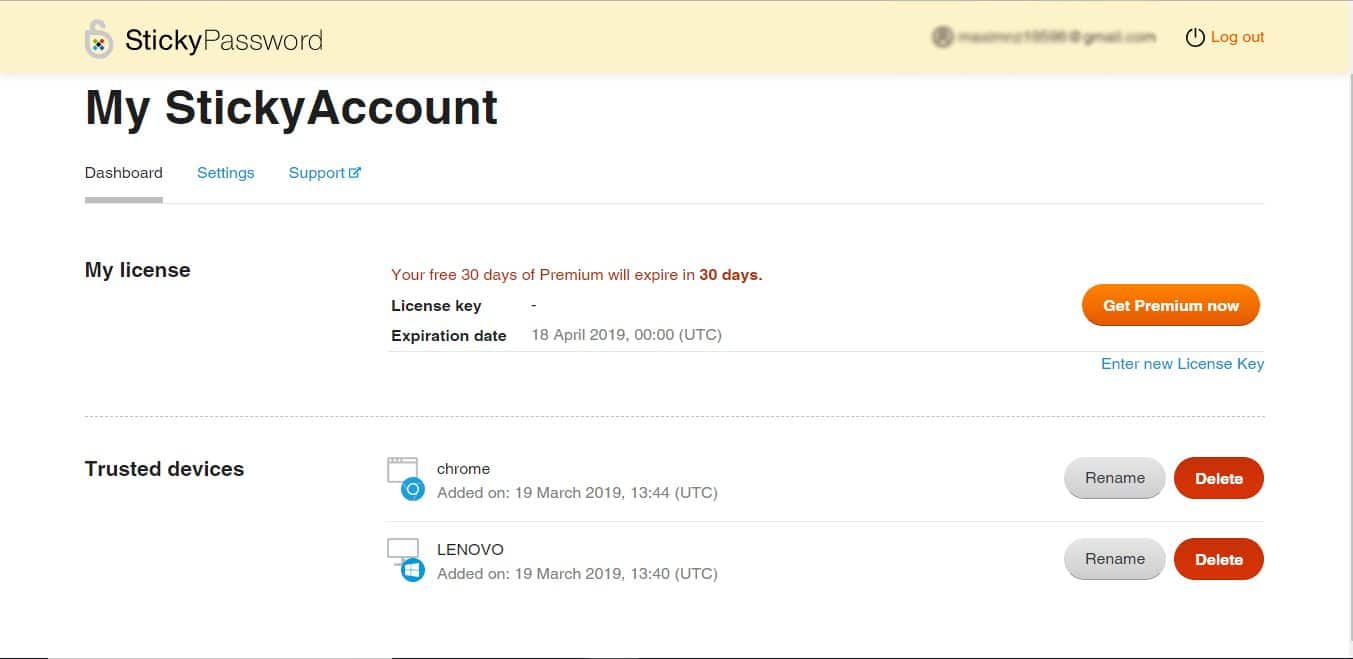Click the LENOVO Windows computer icon
Viewport: 1353px width, 659px height.
coord(406,560)
